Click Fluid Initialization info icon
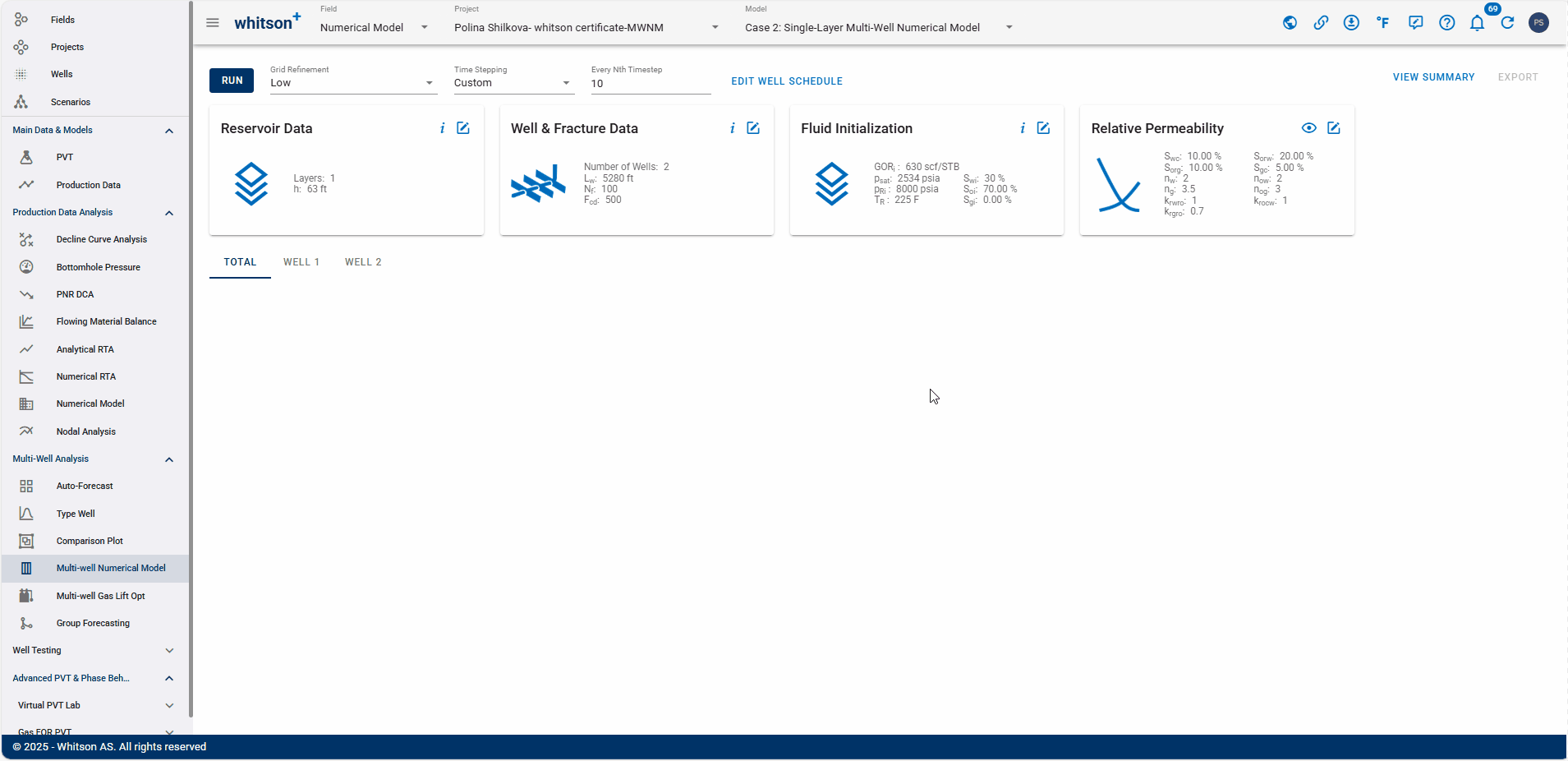Screen dimensions: 1568x761 1023,128
